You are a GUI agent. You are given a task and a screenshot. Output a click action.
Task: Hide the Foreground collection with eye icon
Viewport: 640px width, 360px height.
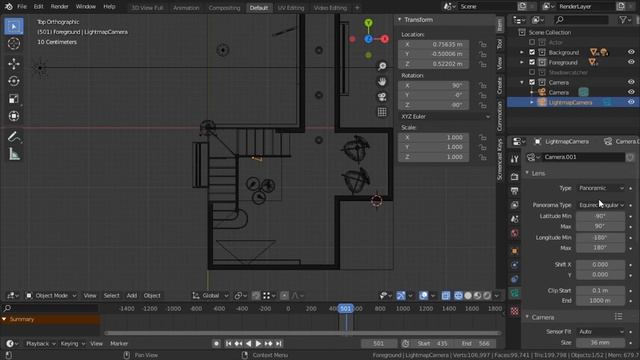click(631, 62)
